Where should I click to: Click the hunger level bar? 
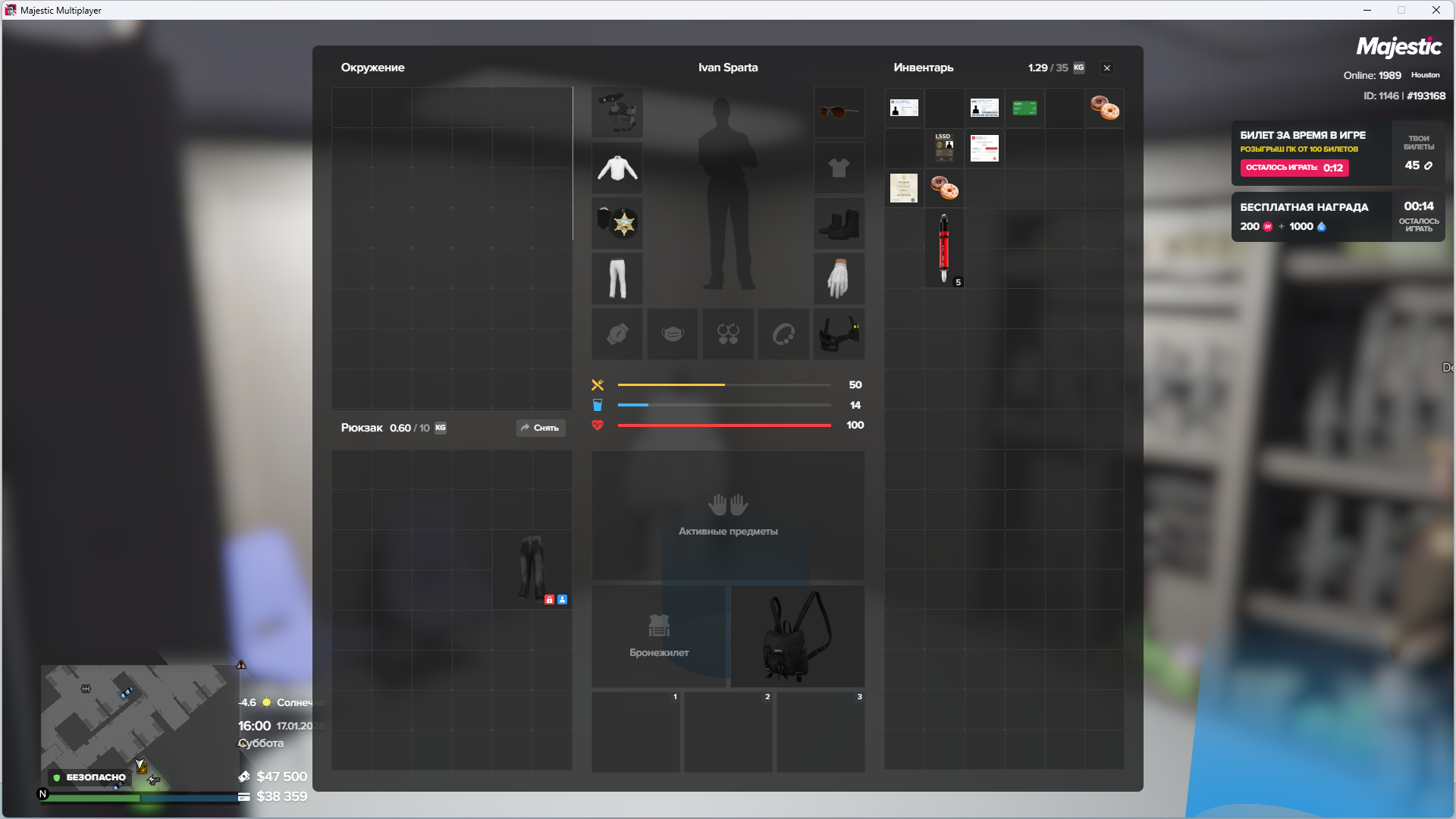click(x=724, y=385)
